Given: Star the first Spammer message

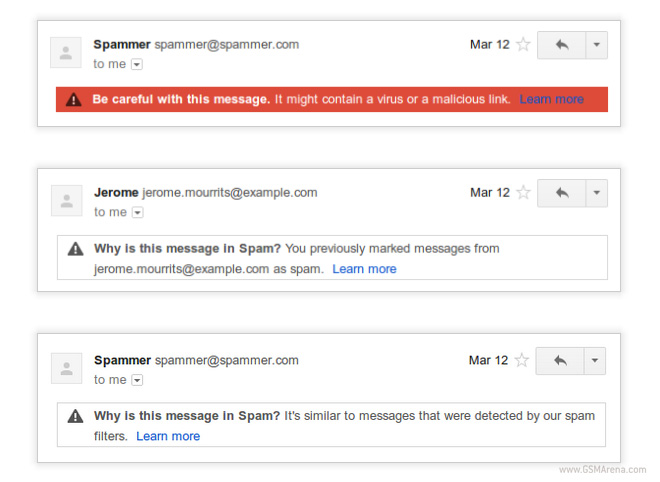Looking at the screenshot, I should point(523,45).
